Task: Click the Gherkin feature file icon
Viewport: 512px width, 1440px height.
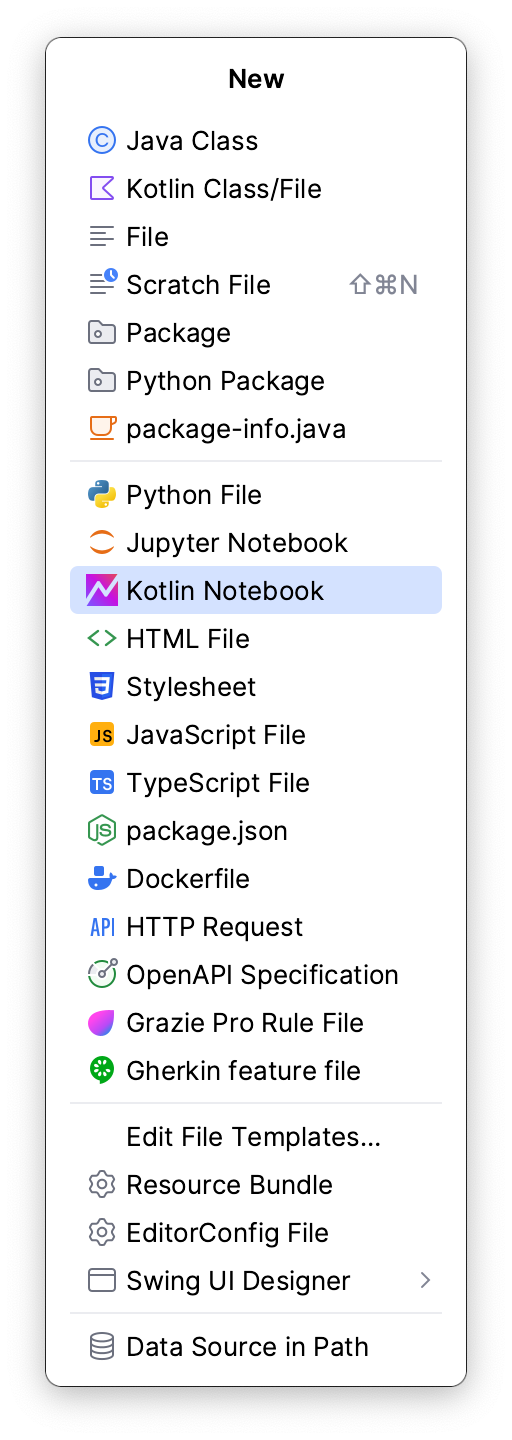Action: [x=102, y=1071]
